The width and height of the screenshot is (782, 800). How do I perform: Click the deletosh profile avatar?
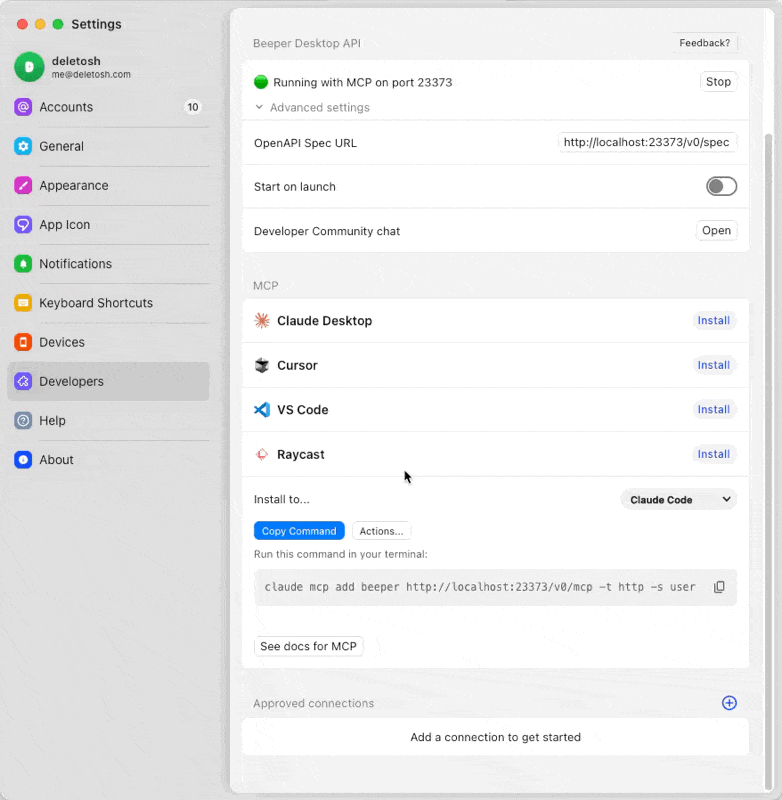29,67
